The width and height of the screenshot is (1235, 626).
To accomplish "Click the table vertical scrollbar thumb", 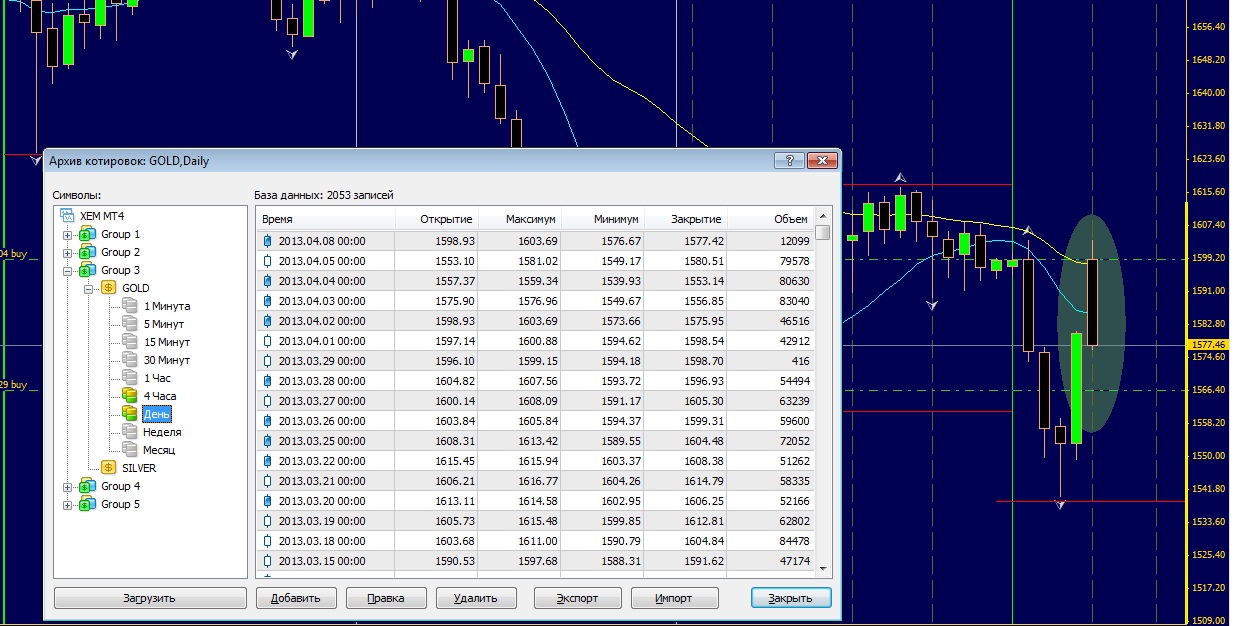I will coord(823,233).
